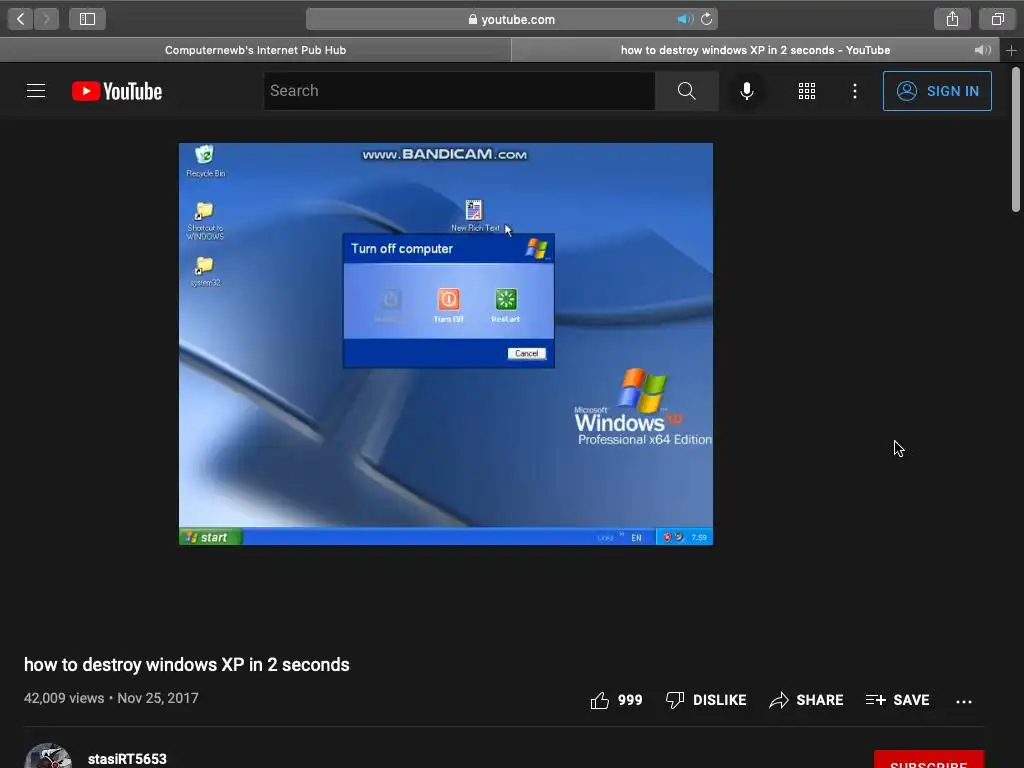Viewport: 1024px width, 768px height.
Task: Click the stasiRT5653 channel avatar
Action: point(48,756)
